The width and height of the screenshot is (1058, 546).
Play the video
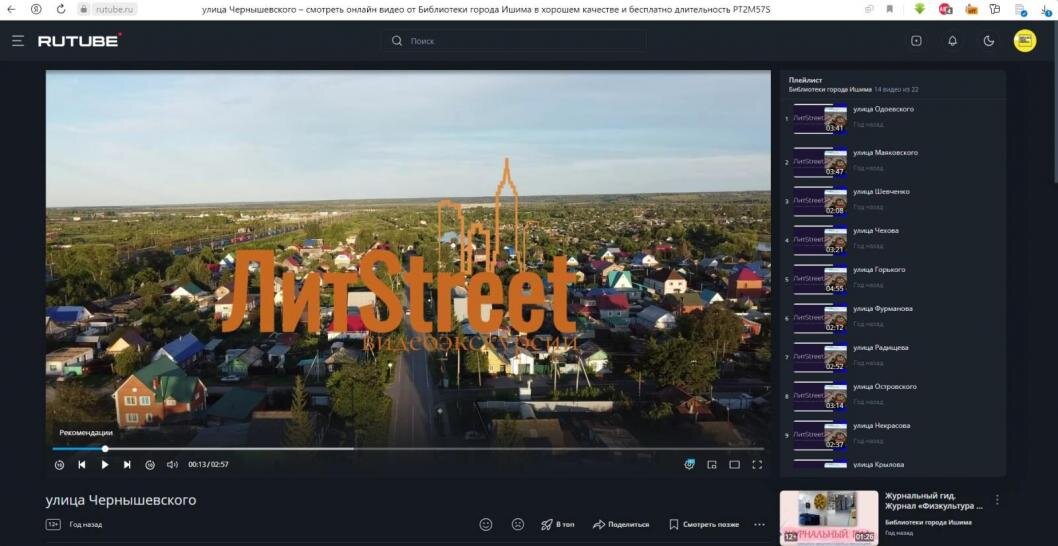click(105, 465)
